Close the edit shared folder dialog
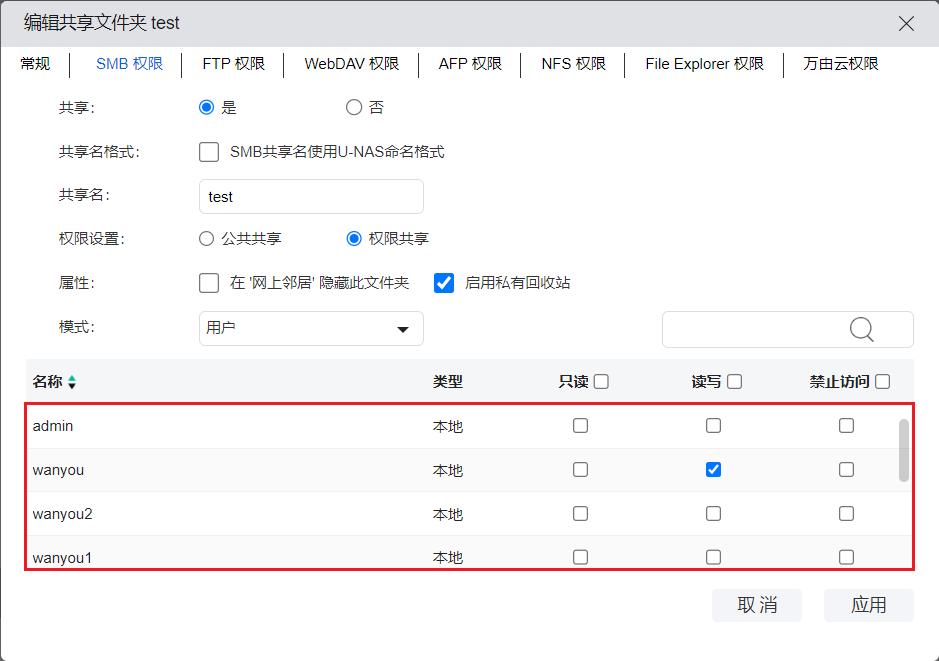The width and height of the screenshot is (939, 661). (x=906, y=23)
